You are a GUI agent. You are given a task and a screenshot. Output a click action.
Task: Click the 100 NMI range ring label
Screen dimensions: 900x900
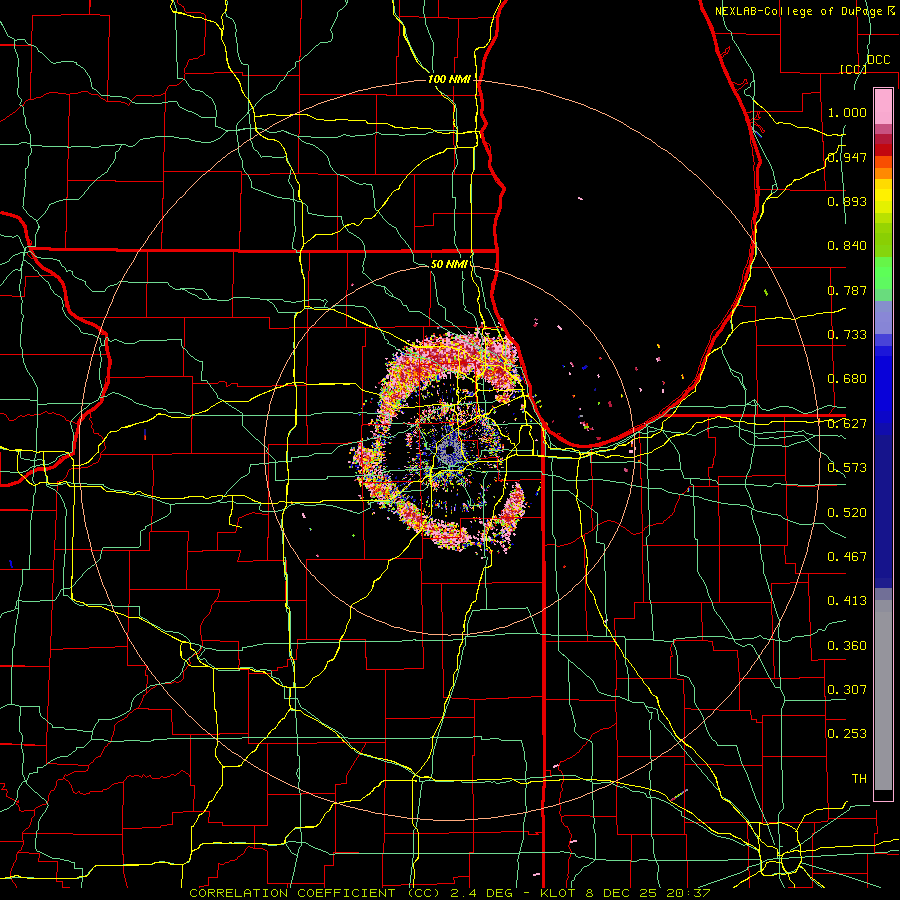[x=449, y=79]
